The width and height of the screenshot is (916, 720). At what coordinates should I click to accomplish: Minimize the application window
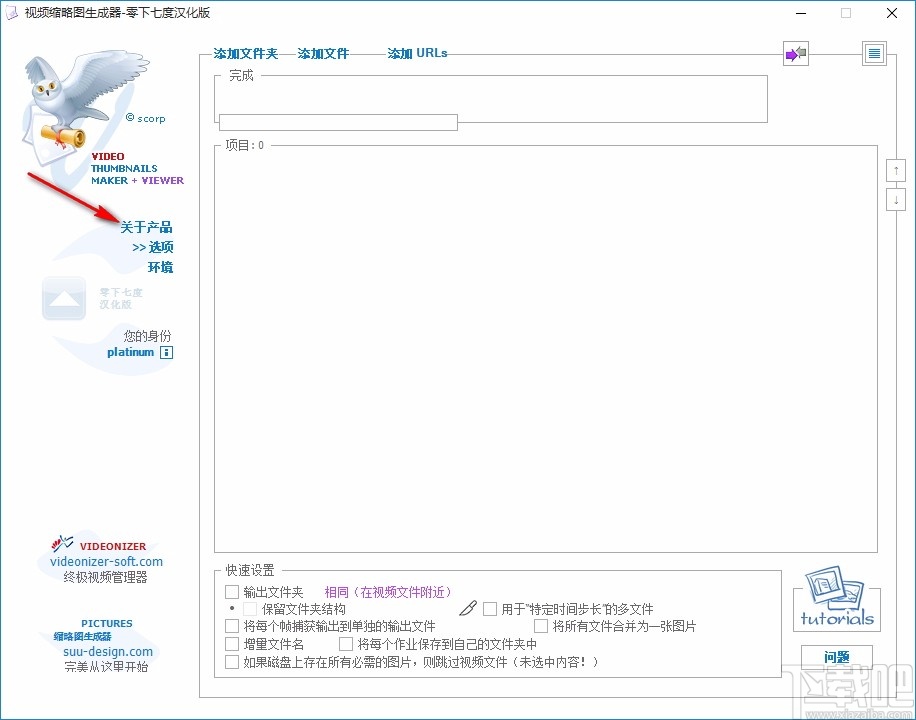(801, 13)
